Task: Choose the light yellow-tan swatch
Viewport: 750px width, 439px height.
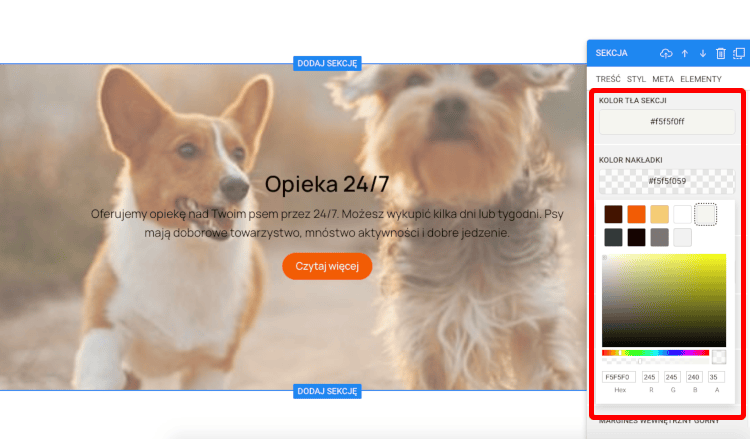Action: point(659,214)
